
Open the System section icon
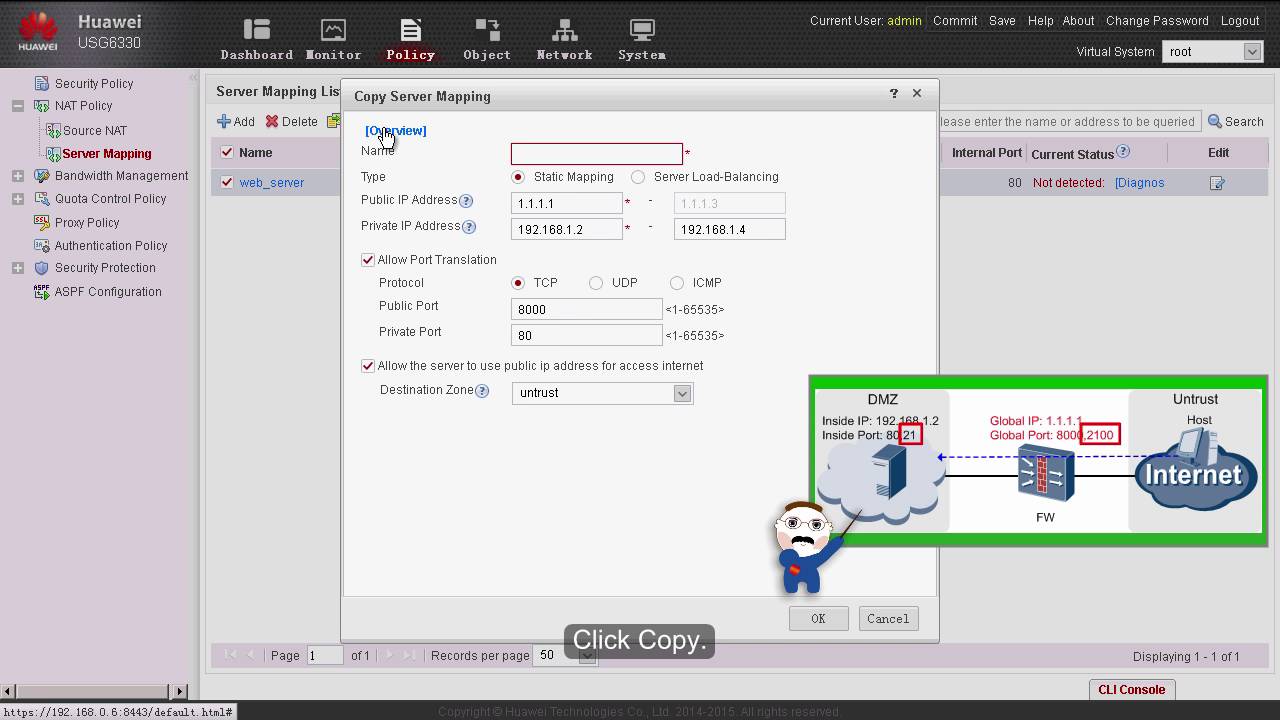[642, 30]
